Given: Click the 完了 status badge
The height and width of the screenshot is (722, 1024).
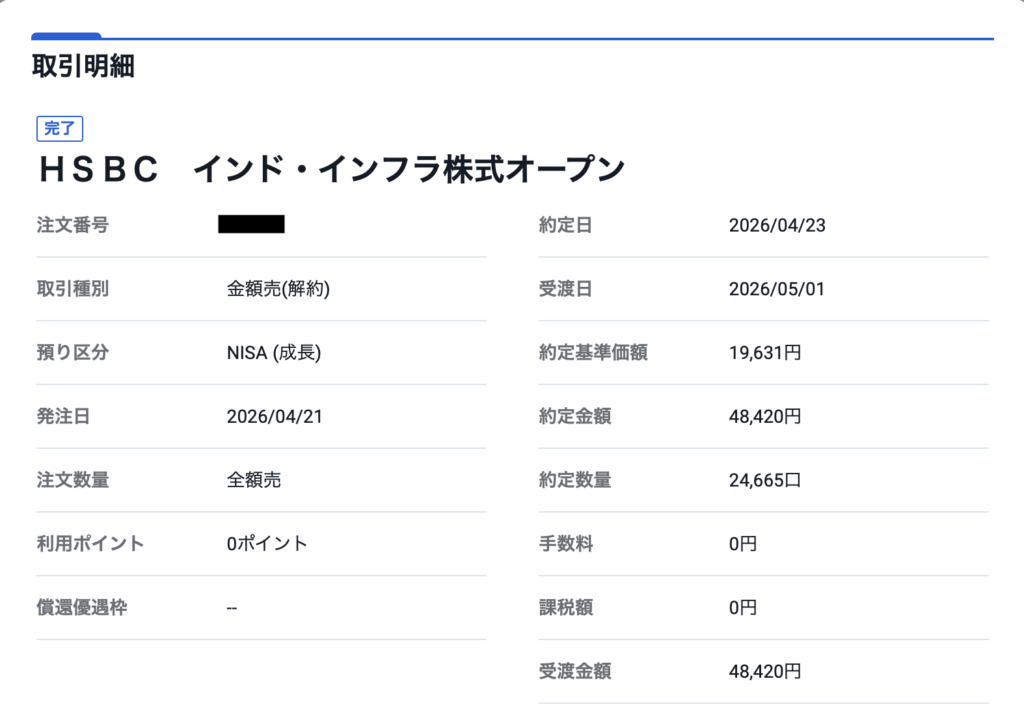Looking at the screenshot, I should point(60,128).
